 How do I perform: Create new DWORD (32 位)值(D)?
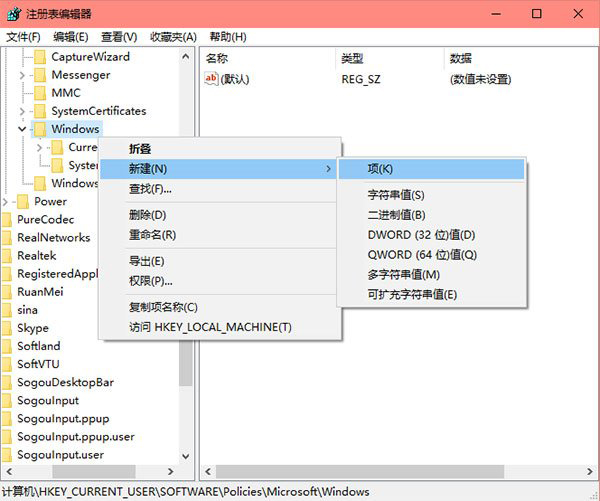tap(432, 235)
